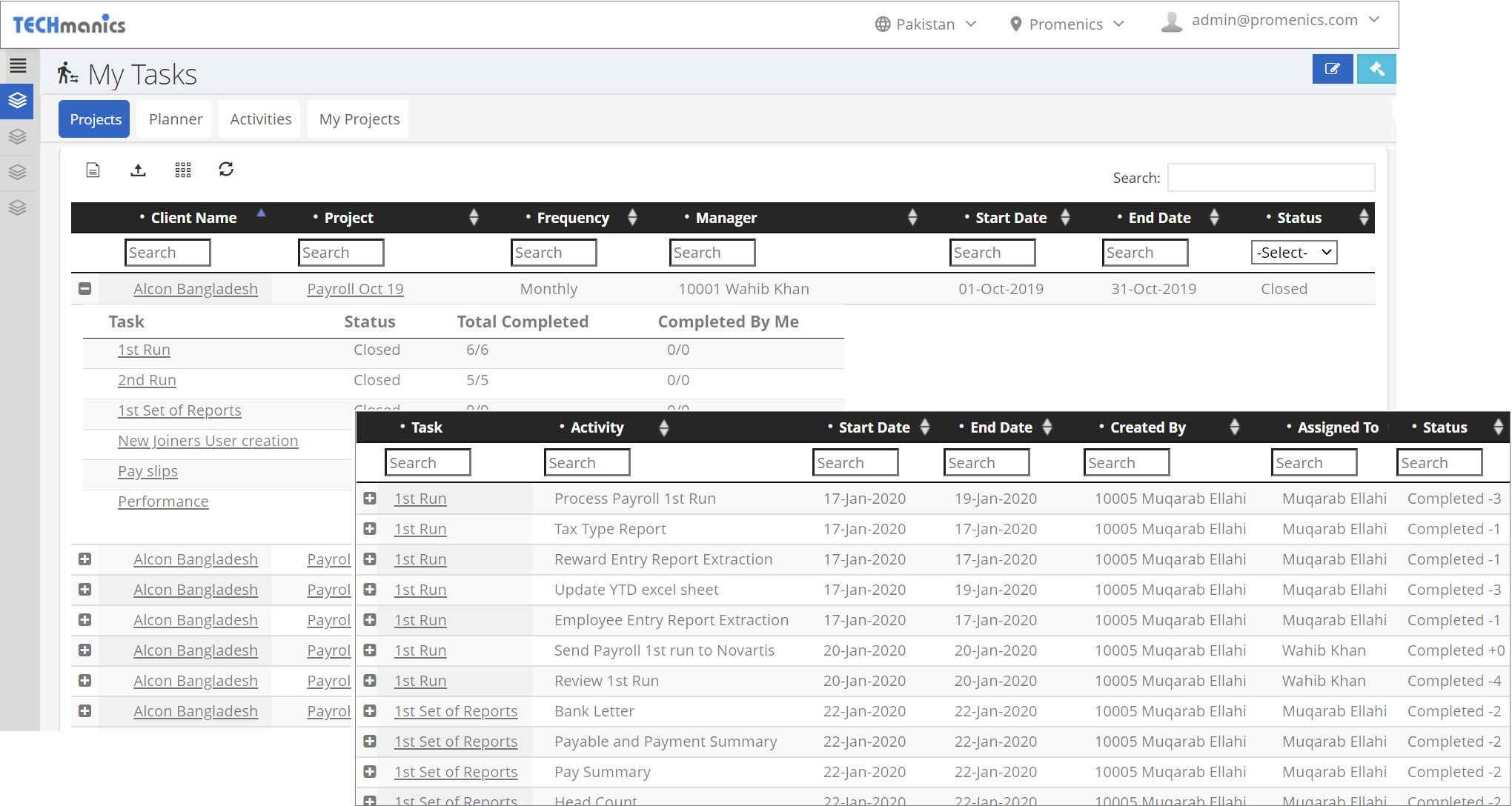Expand the Review 1st Run row

tap(370, 680)
